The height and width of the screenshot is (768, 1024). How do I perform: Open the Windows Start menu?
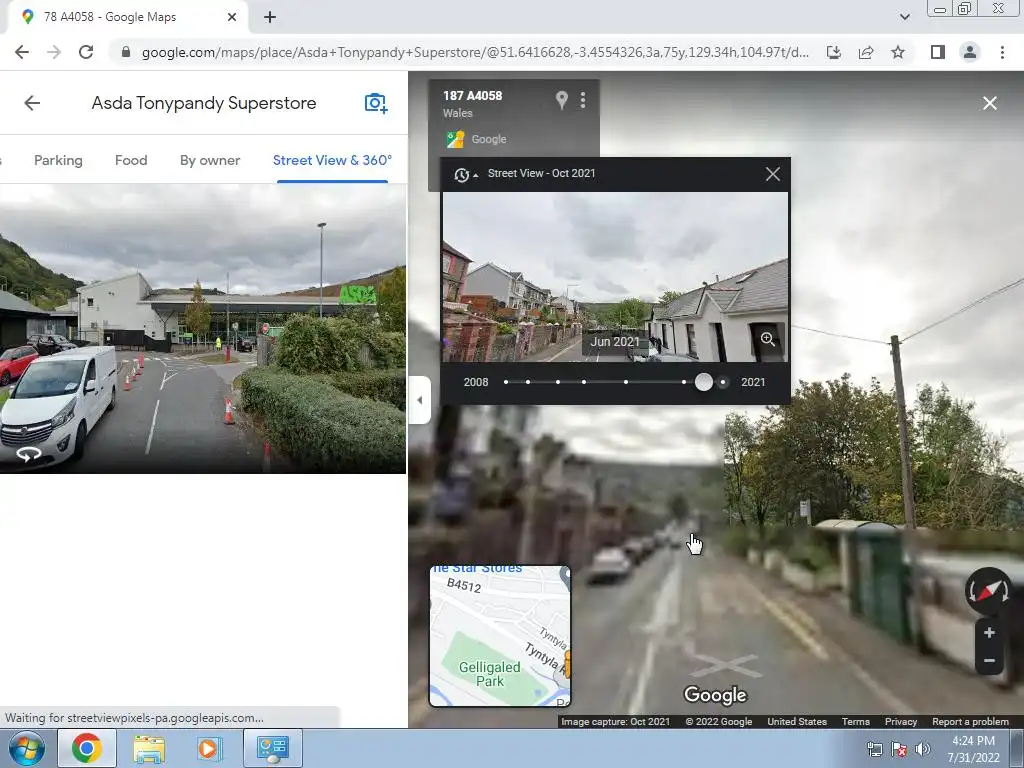click(x=26, y=748)
